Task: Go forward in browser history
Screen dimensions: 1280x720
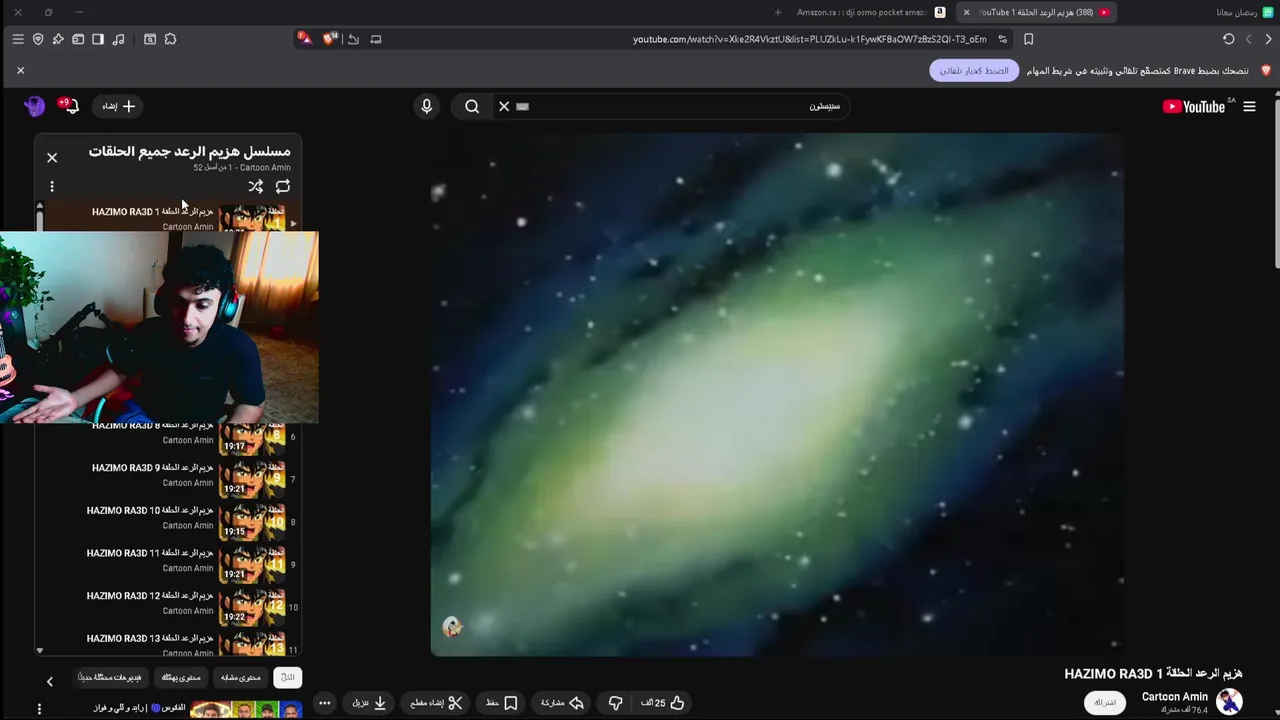Action: 1248,39
